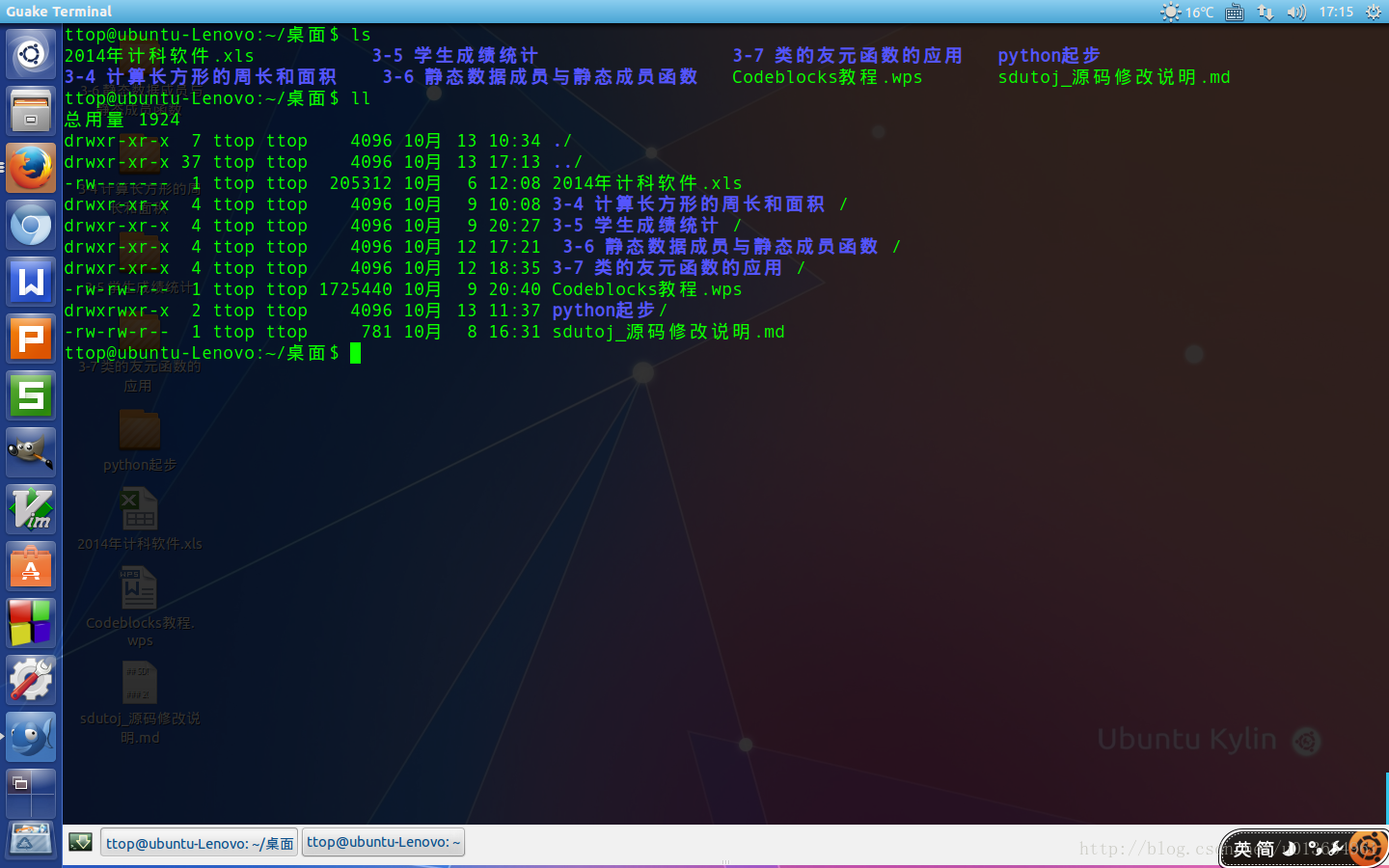
Task: Click the 3-5 学生成绩统计 / listing row
Action: pyautogui.click(x=403, y=226)
